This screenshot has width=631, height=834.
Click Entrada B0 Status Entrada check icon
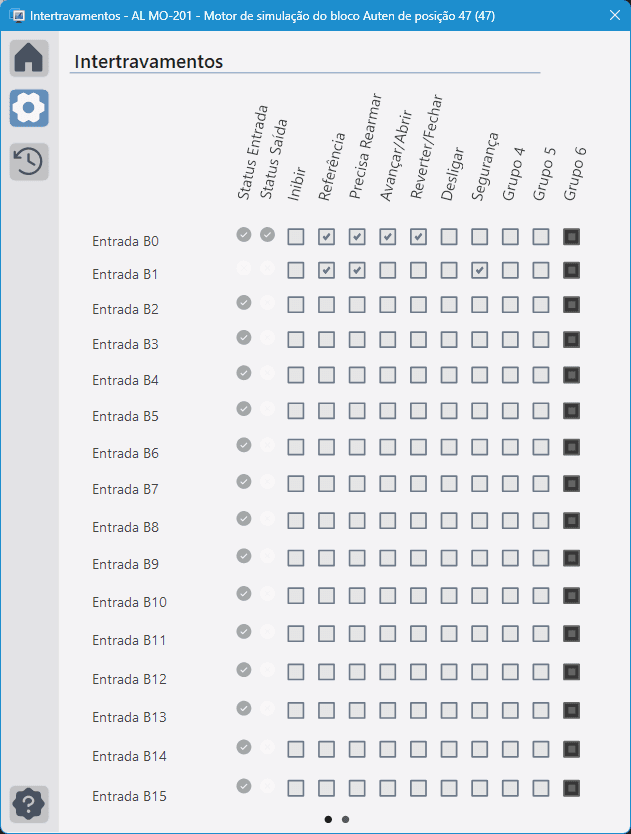coord(244,234)
